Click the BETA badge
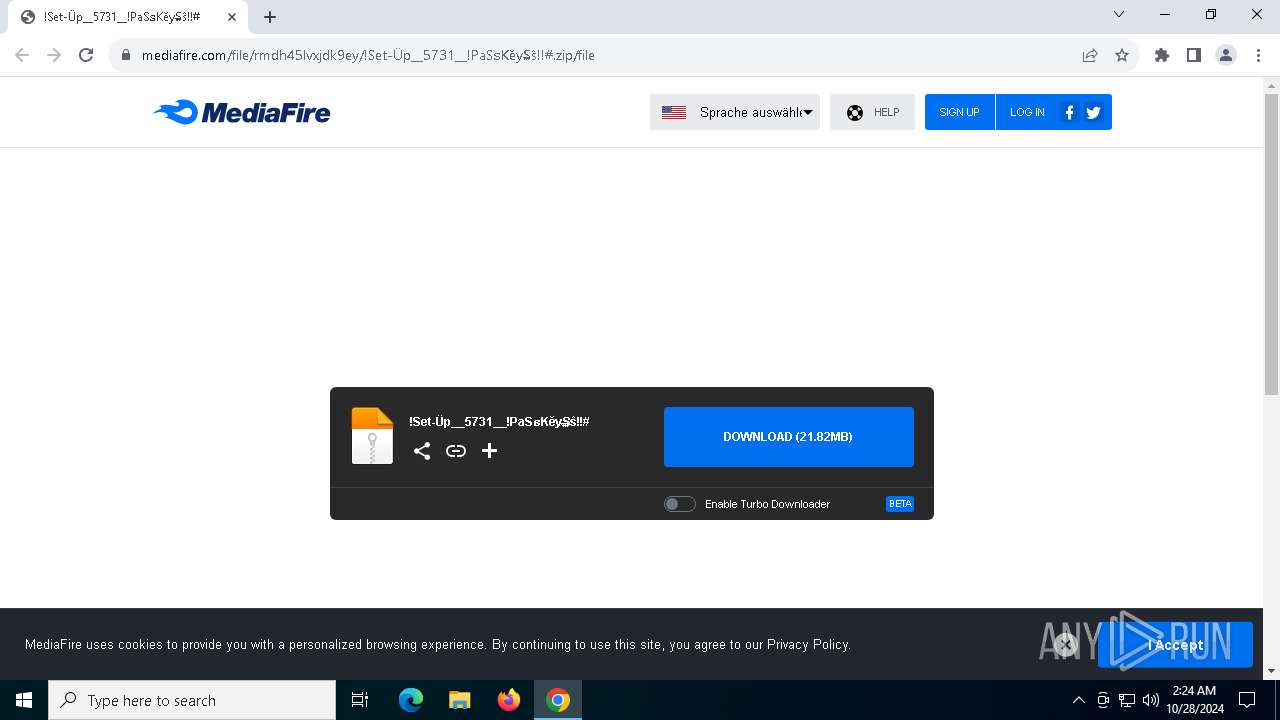This screenshot has height=720, width=1280. tap(900, 504)
